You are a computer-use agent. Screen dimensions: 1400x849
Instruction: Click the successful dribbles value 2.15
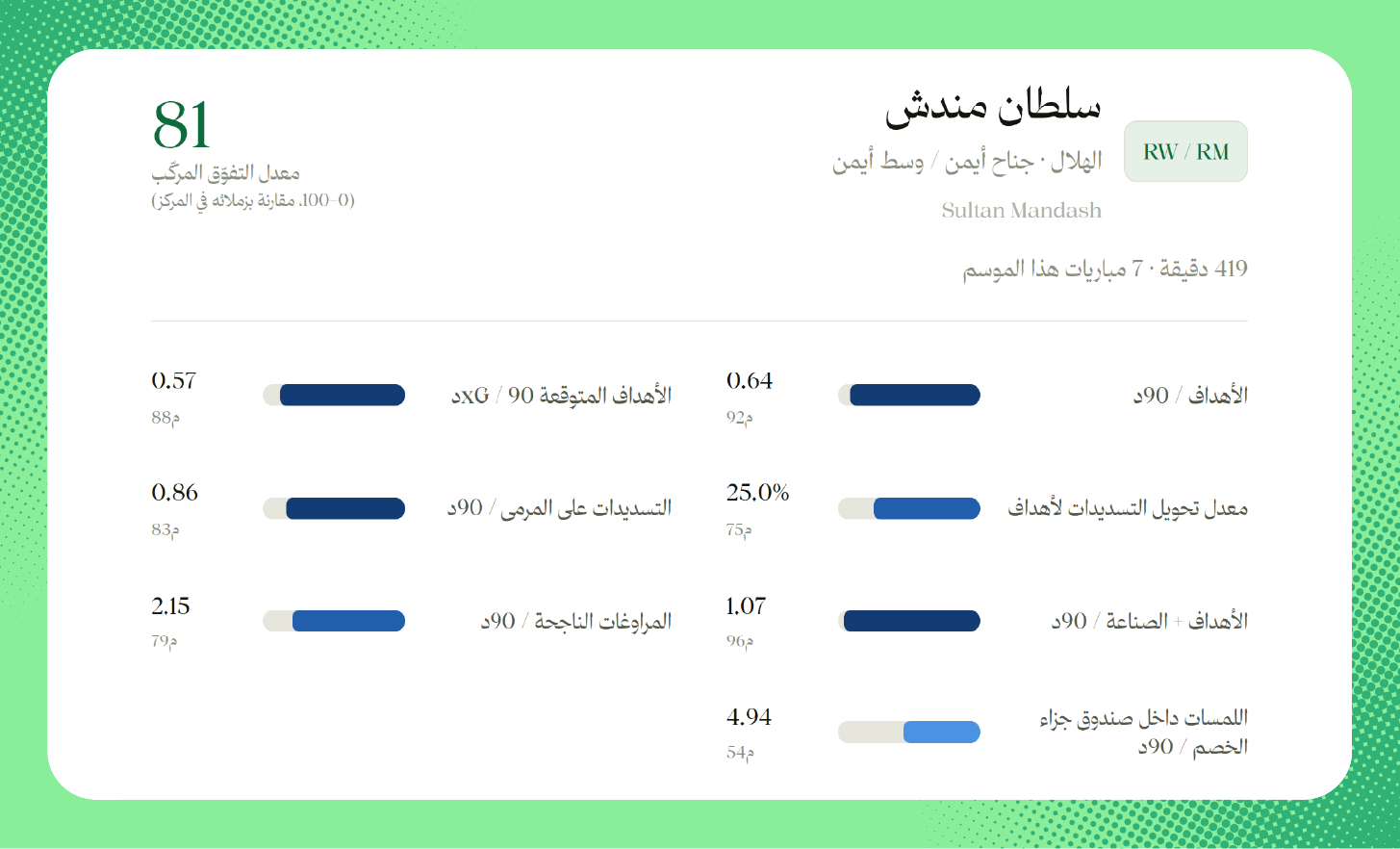(171, 606)
